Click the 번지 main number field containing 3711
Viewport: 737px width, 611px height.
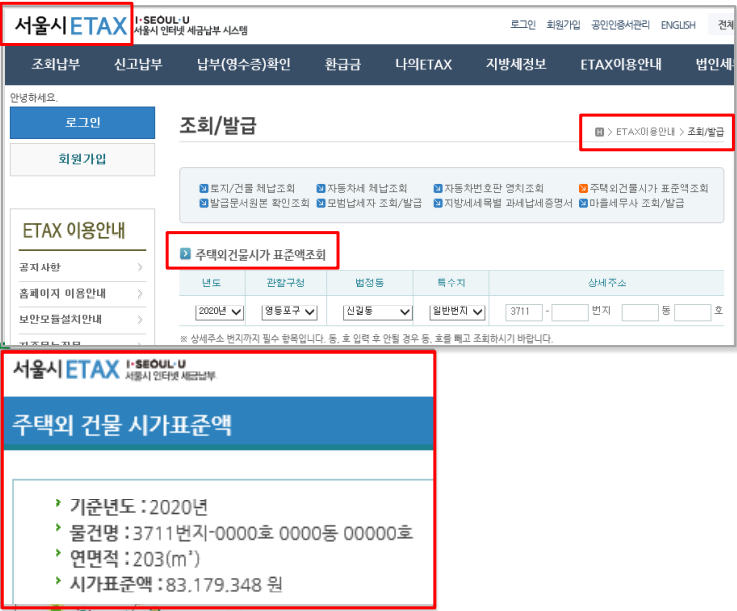coord(524,312)
